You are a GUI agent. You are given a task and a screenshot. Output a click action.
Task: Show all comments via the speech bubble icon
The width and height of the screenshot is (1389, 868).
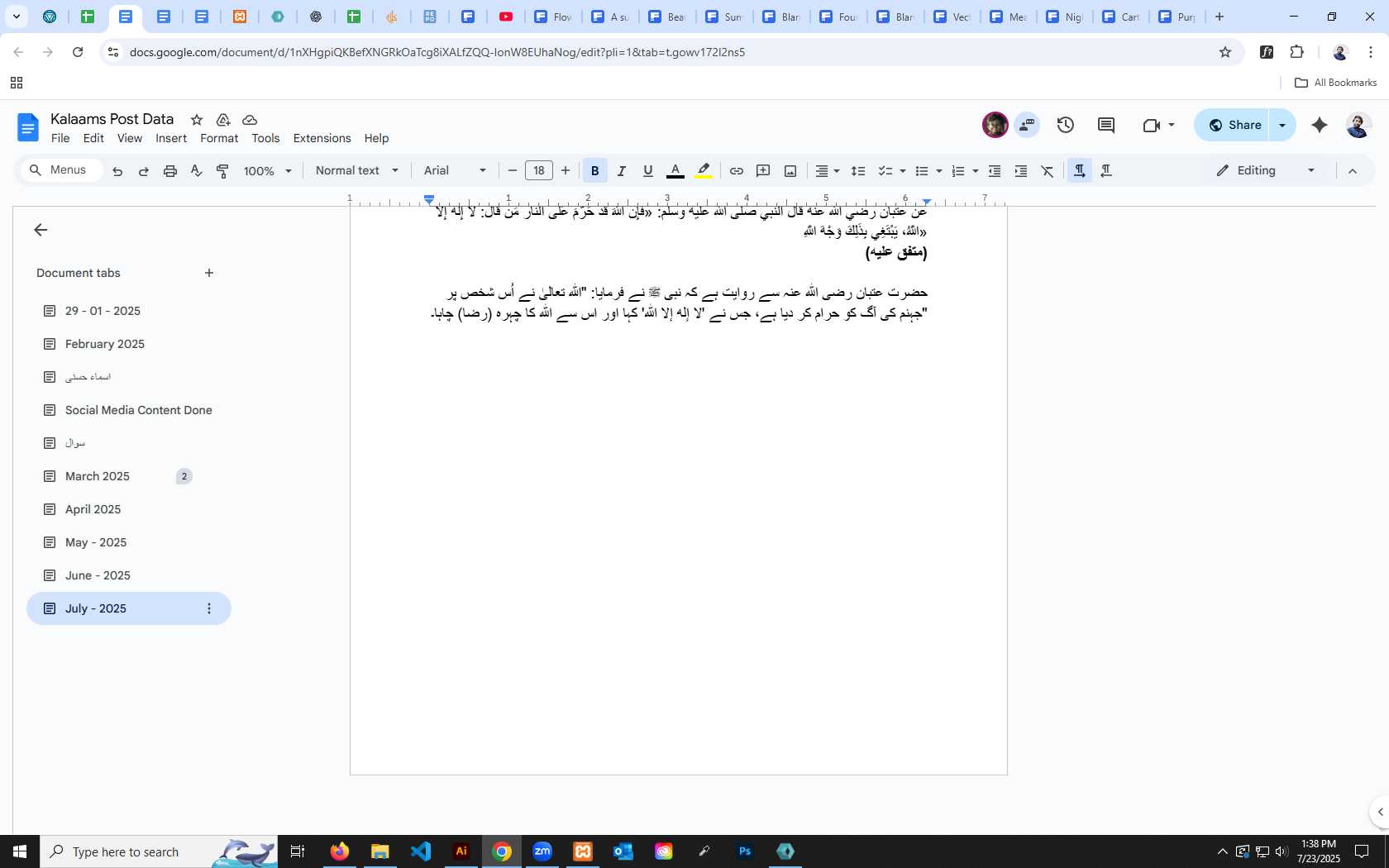point(1106,125)
